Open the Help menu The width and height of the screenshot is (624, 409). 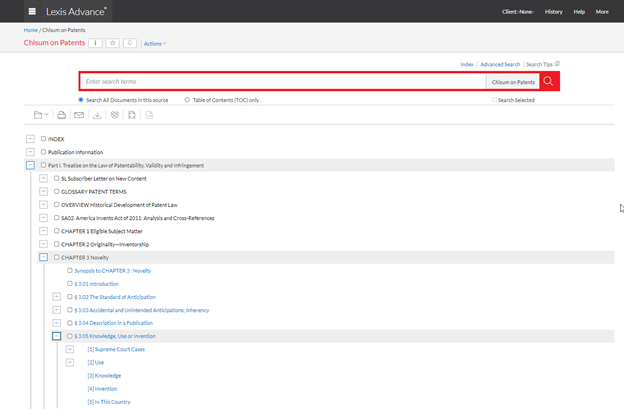tap(579, 12)
